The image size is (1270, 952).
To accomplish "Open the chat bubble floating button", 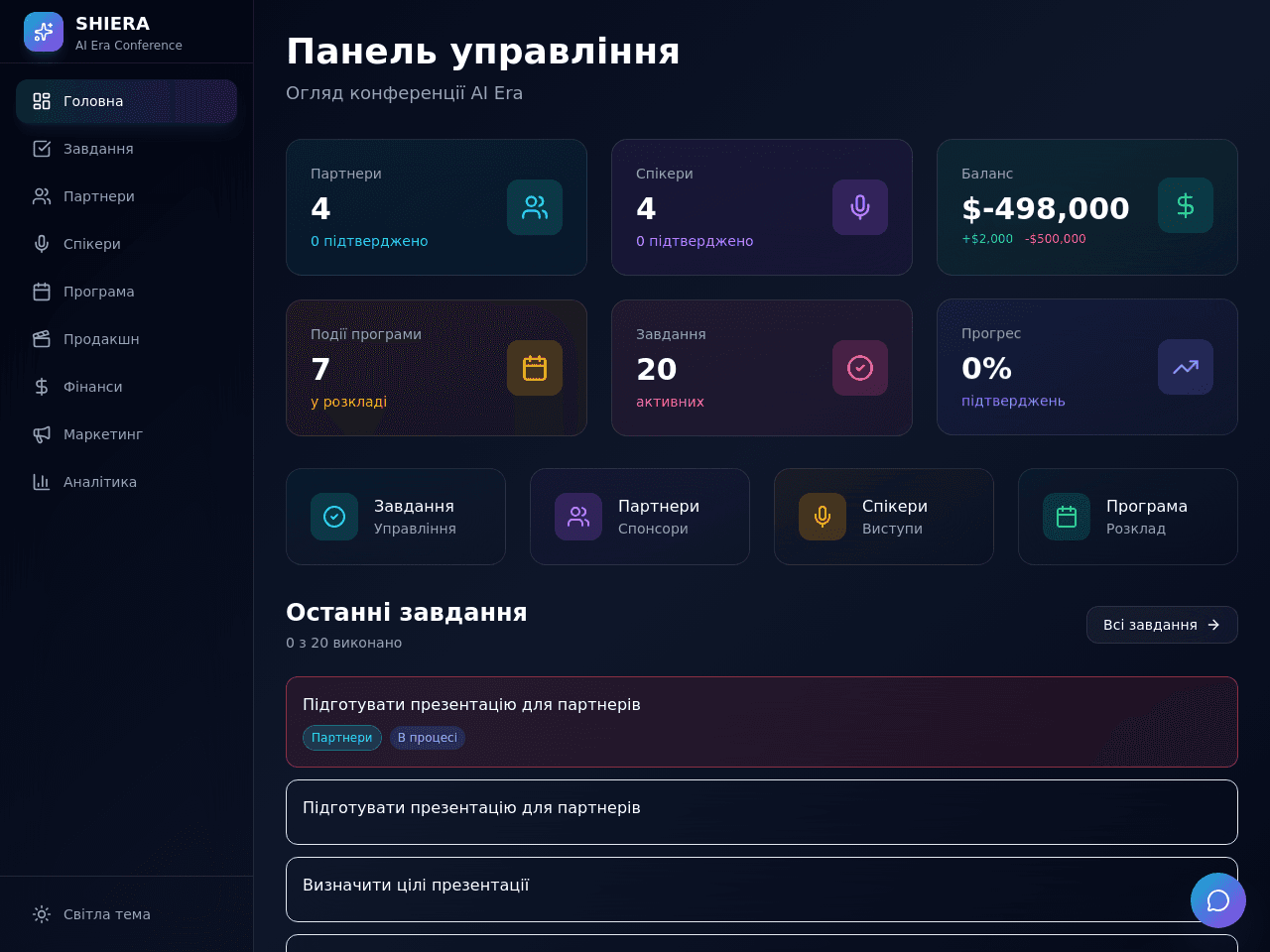I will click(1218, 900).
